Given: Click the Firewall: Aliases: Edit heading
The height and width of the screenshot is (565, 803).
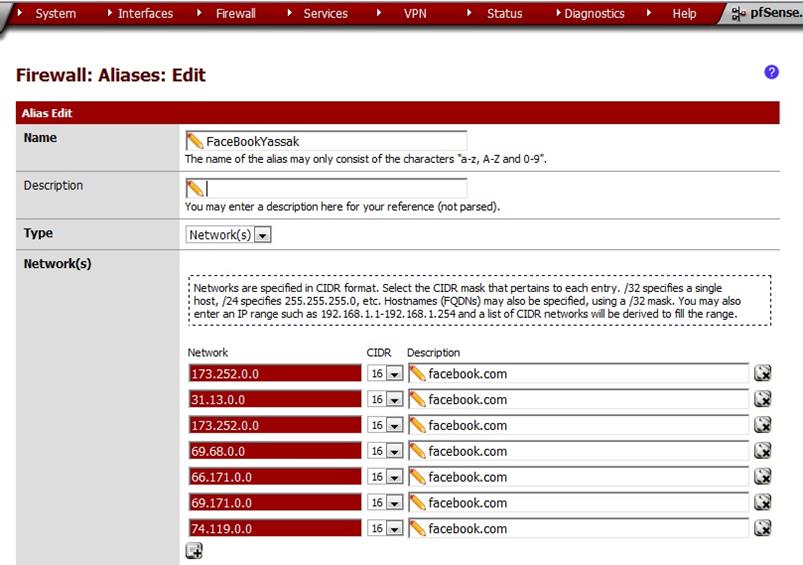Looking at the screenshot, I should [x=111, y=75].
